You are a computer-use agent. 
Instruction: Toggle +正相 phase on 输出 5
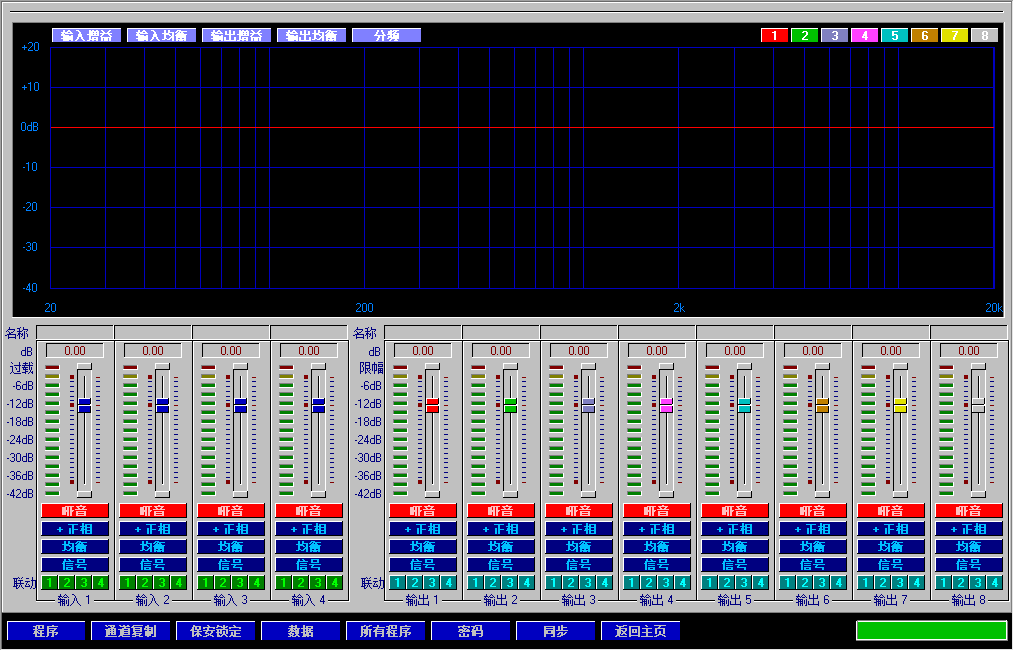(735, 529)
